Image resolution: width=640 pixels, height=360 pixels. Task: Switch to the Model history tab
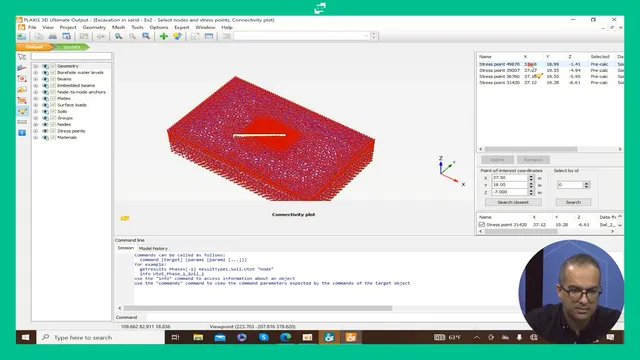pyautogui.click(x=153, y=248)
